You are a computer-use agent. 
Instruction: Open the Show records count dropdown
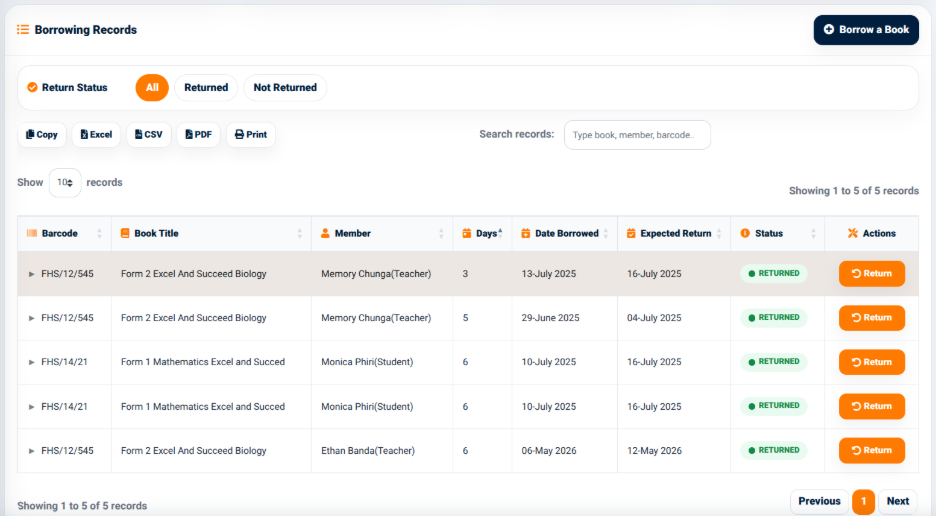pyautogui.click(x=64, y=182)
